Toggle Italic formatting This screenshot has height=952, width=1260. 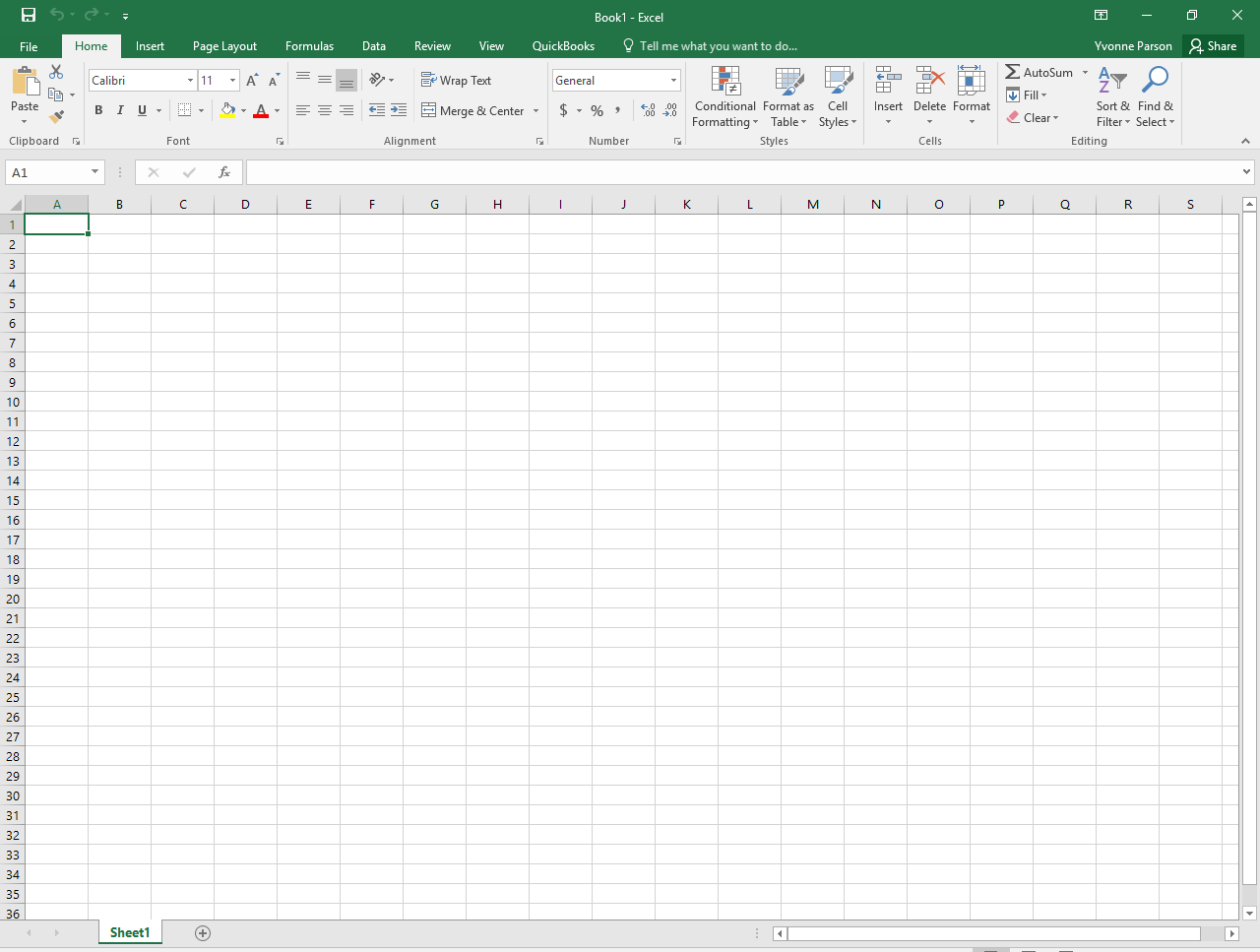(120, 110)
